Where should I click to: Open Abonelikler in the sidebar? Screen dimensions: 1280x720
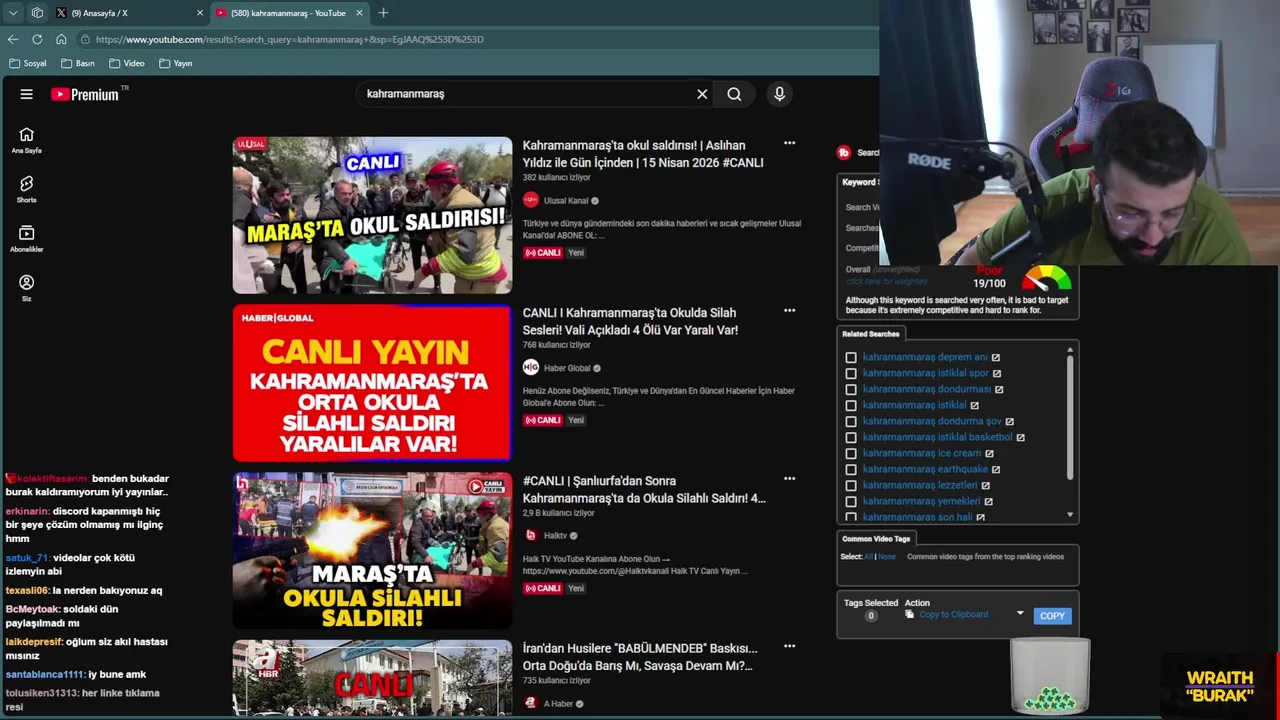[27, 239]
